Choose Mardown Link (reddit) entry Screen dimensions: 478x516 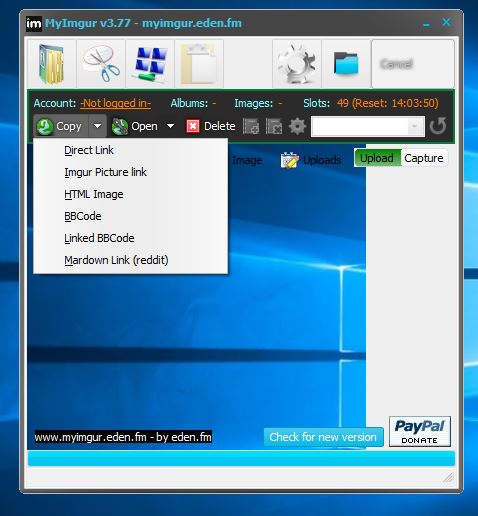pos(131,260)
